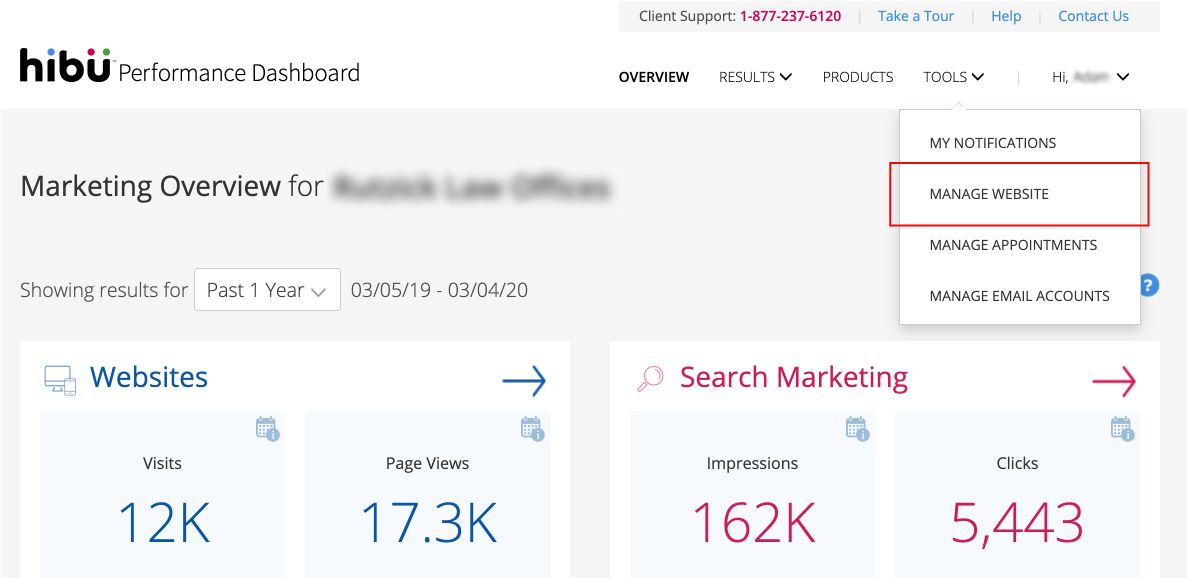The width and height of the screenshot is (1187, 578).
Task: Expand the Results menu
Action: pos(755,77)
